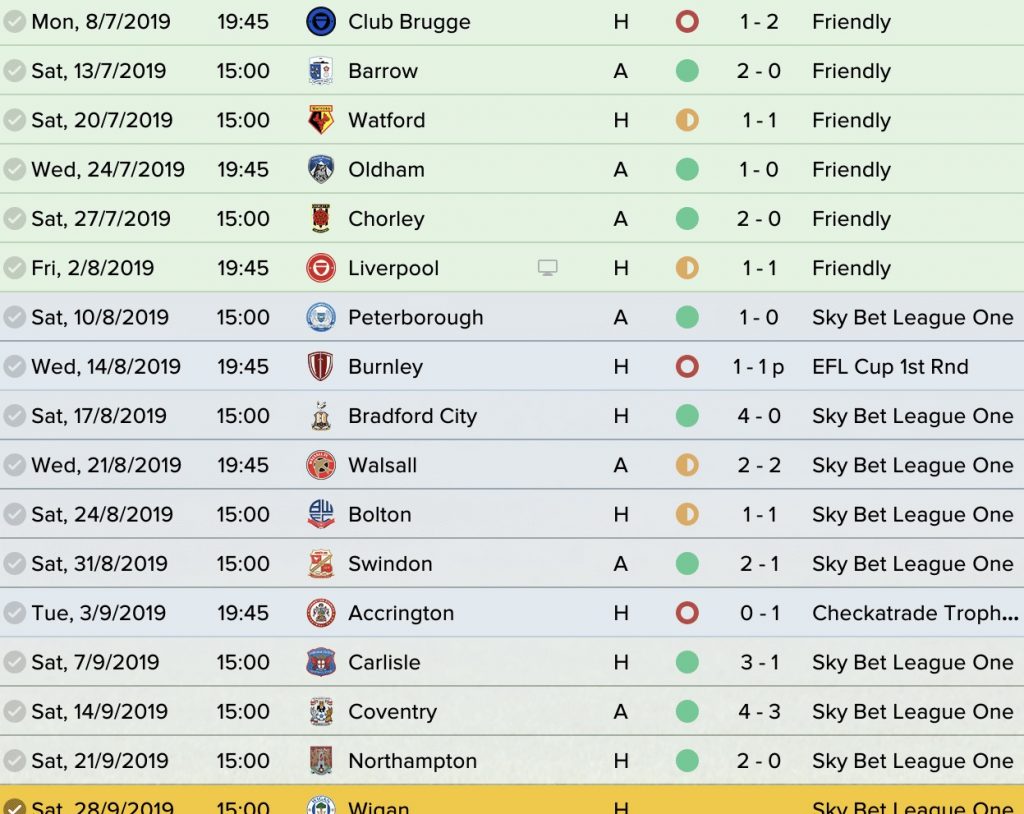This screenshot has height=814, width=1024.
Task: Open the Accrington club badge
Action: coord(321,613)
